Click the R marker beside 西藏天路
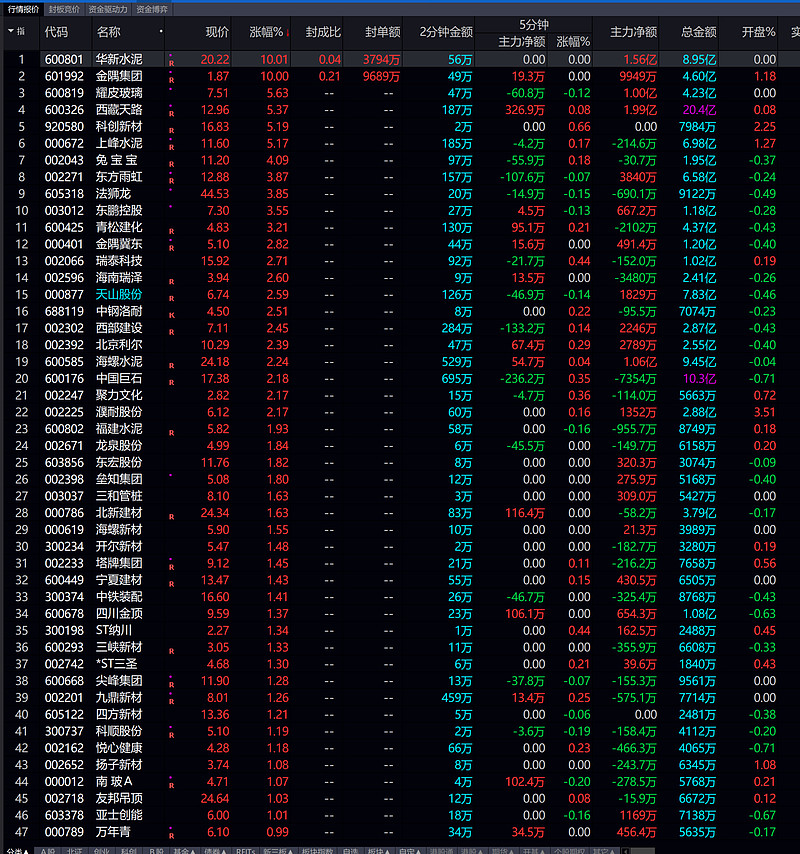Image resolution: width=800 pixels, height=854 pixels. pyautogui.click(x=172, y=114)
